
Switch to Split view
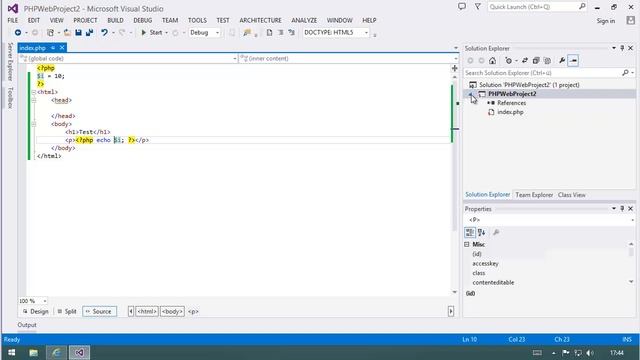(x=67, y=311)
